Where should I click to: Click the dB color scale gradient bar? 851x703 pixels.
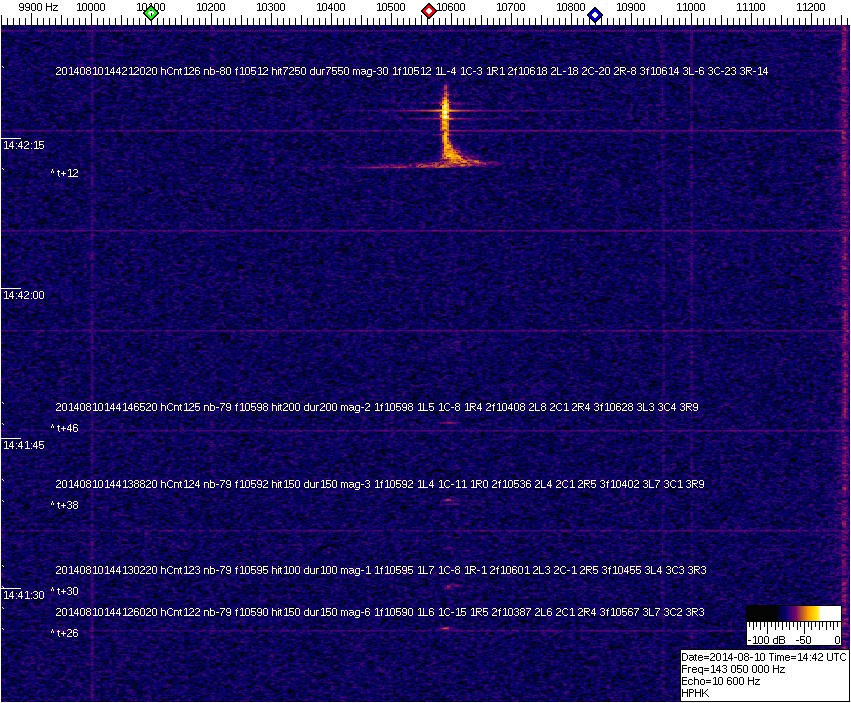(x=793, y=614)
